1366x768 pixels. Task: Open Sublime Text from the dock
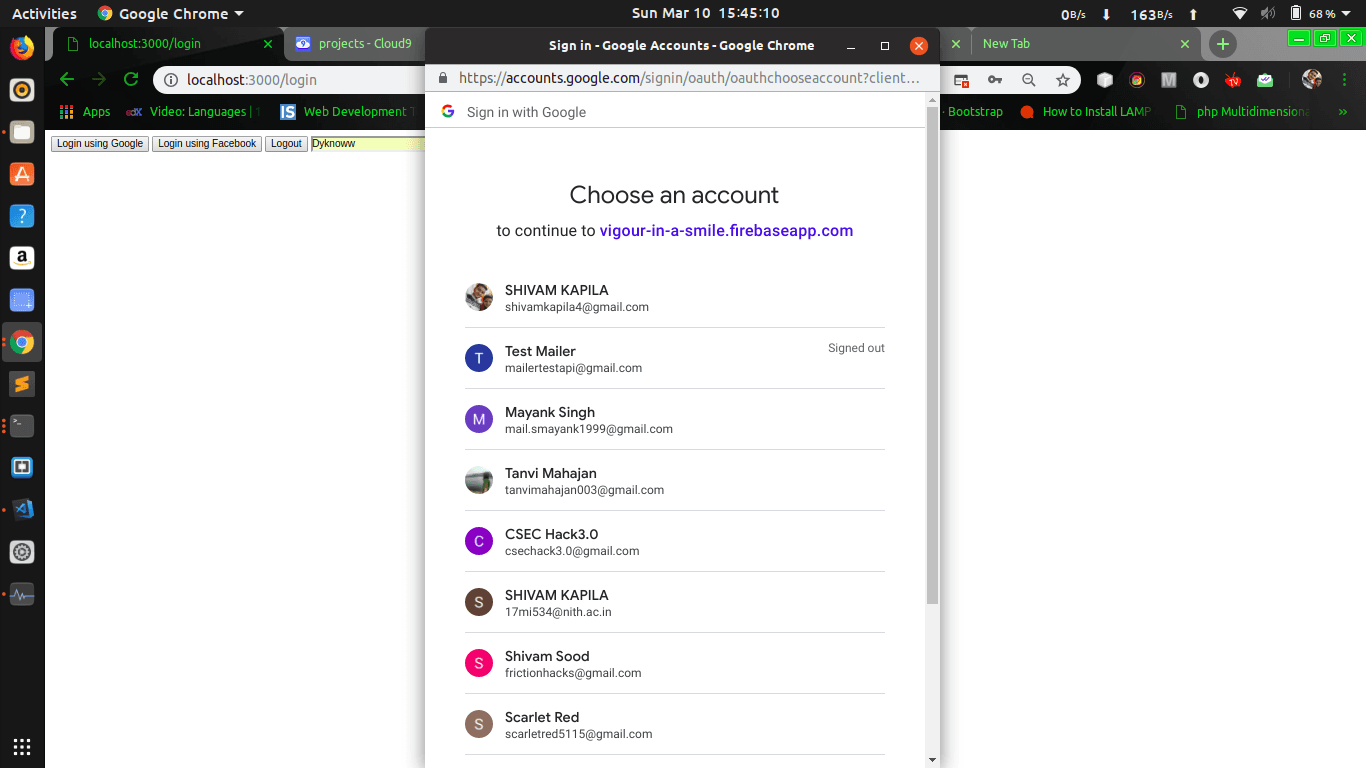(x=22, y=384)
